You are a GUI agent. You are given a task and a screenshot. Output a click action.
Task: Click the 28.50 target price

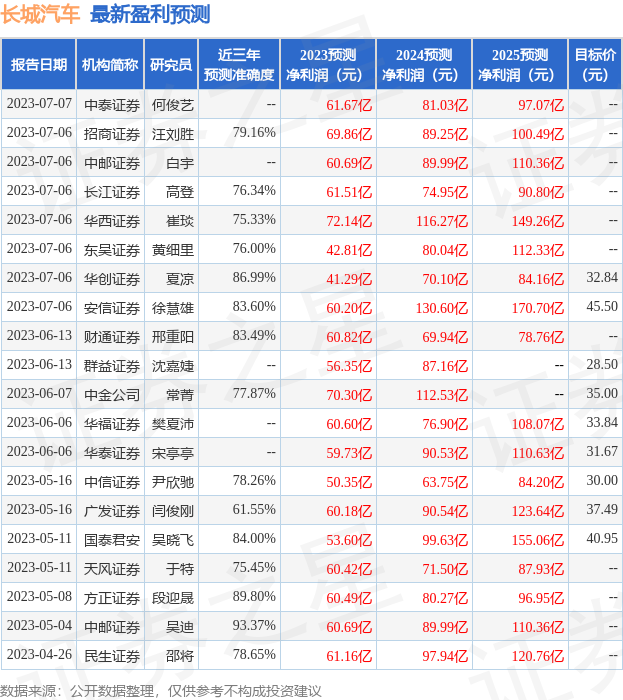pos(602,365)
